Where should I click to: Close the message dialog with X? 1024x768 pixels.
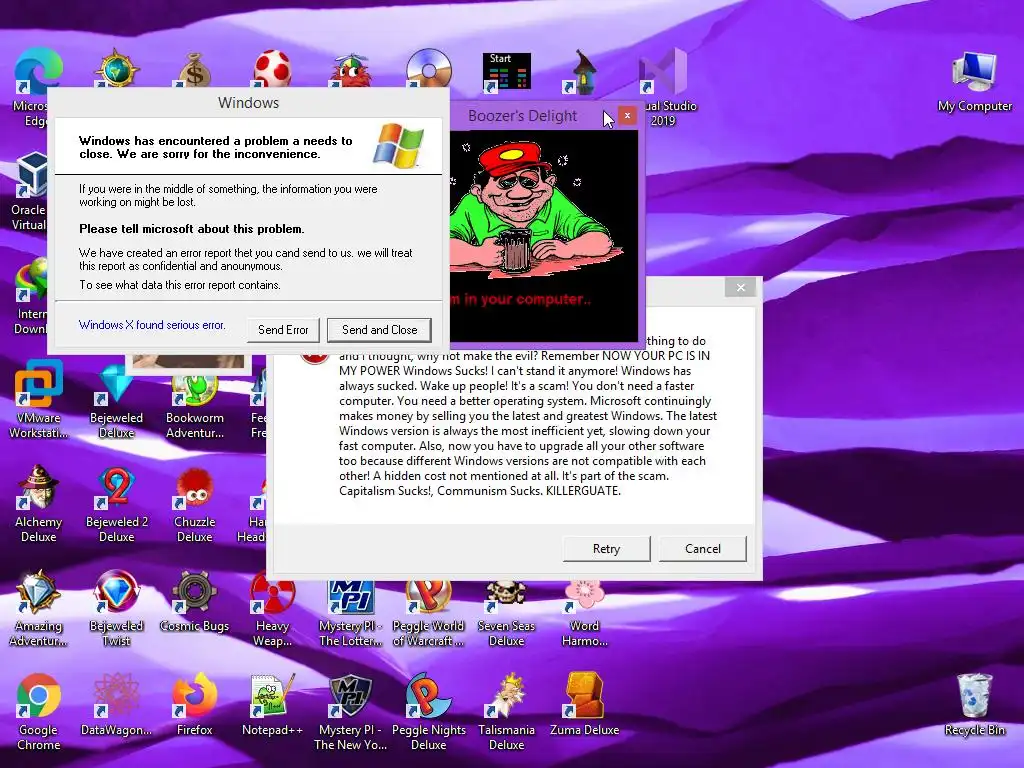[x=741, y=287]
